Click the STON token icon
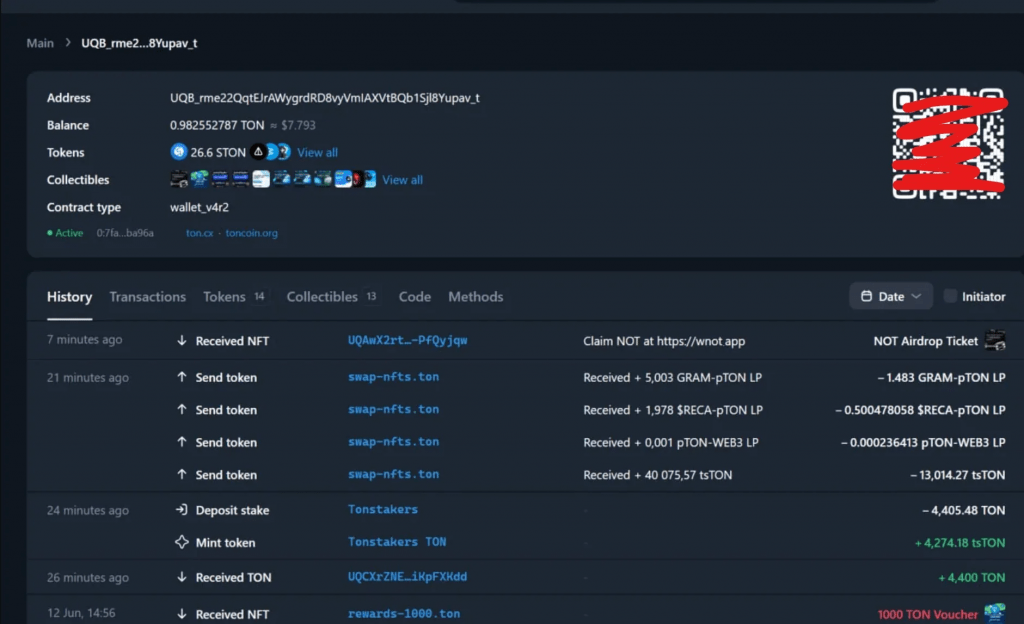 [178, 152]
